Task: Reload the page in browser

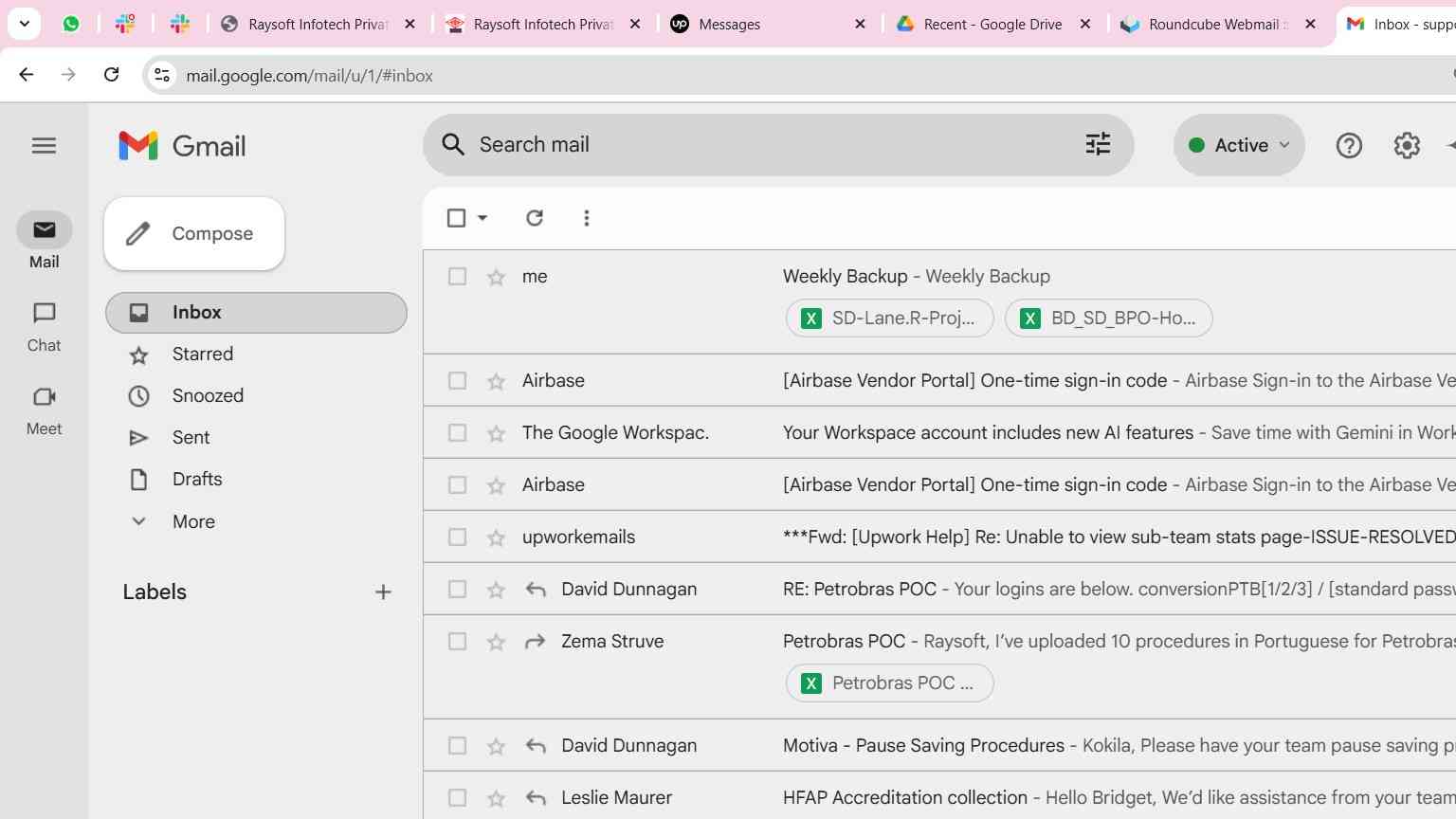Action: click(111, 75)
